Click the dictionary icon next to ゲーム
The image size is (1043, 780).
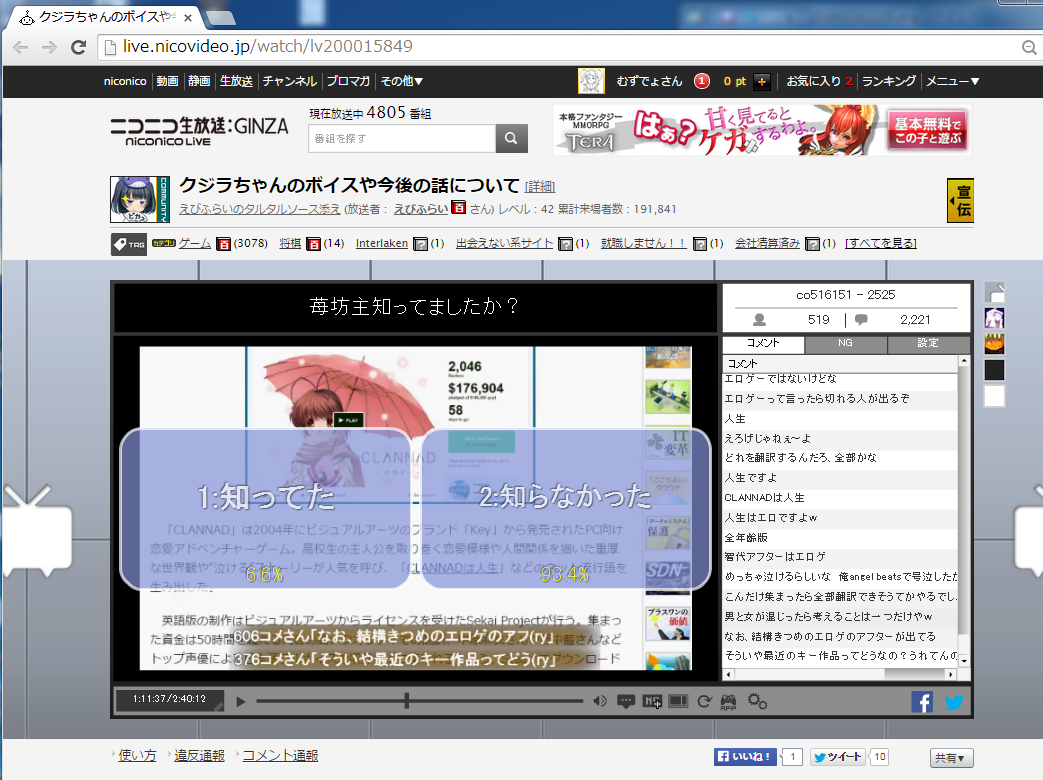[224, 244]
